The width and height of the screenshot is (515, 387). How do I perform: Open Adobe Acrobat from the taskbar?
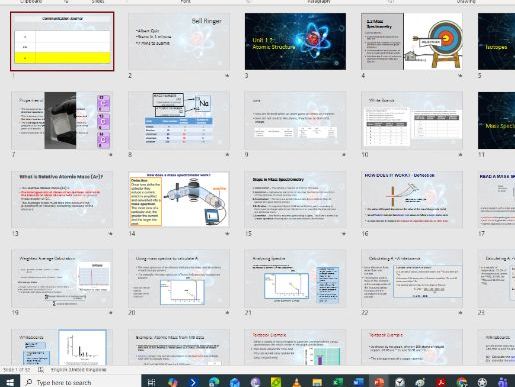point(441,382)
